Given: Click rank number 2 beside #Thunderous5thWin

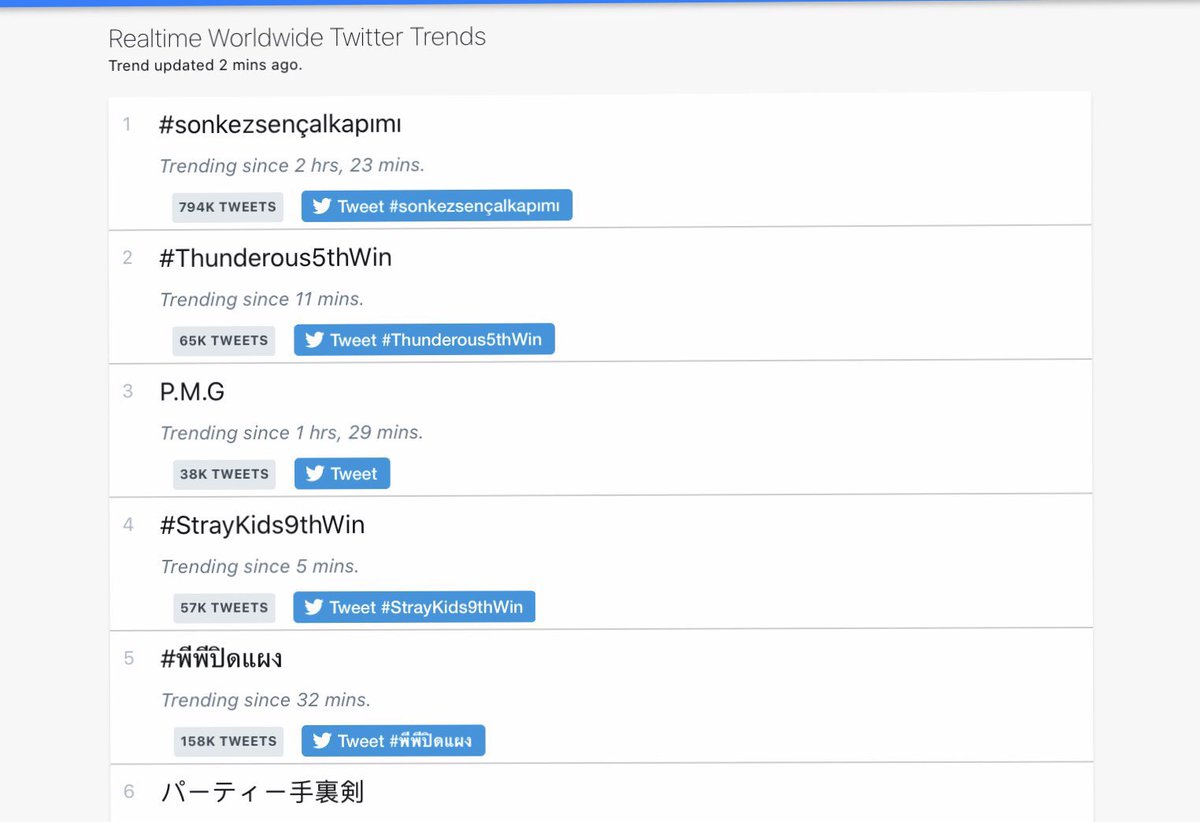Looking at the screenshot, I should tap(127, 258).
